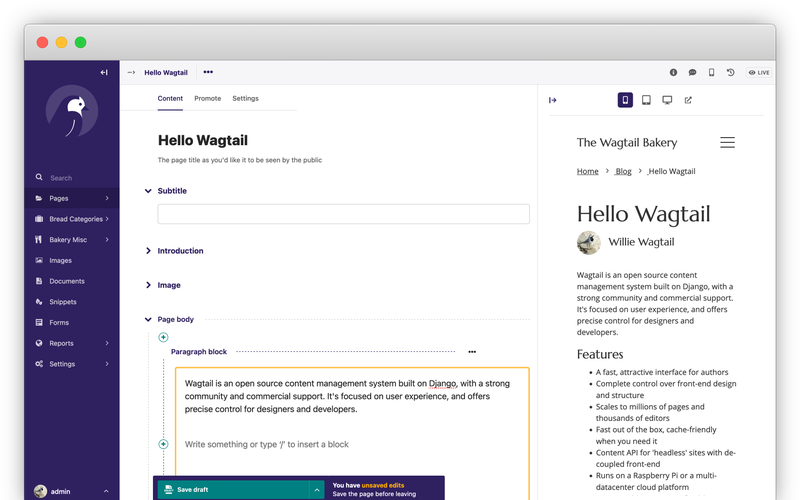Click the paragraph text in rich text editor

[x=347, y=396]
